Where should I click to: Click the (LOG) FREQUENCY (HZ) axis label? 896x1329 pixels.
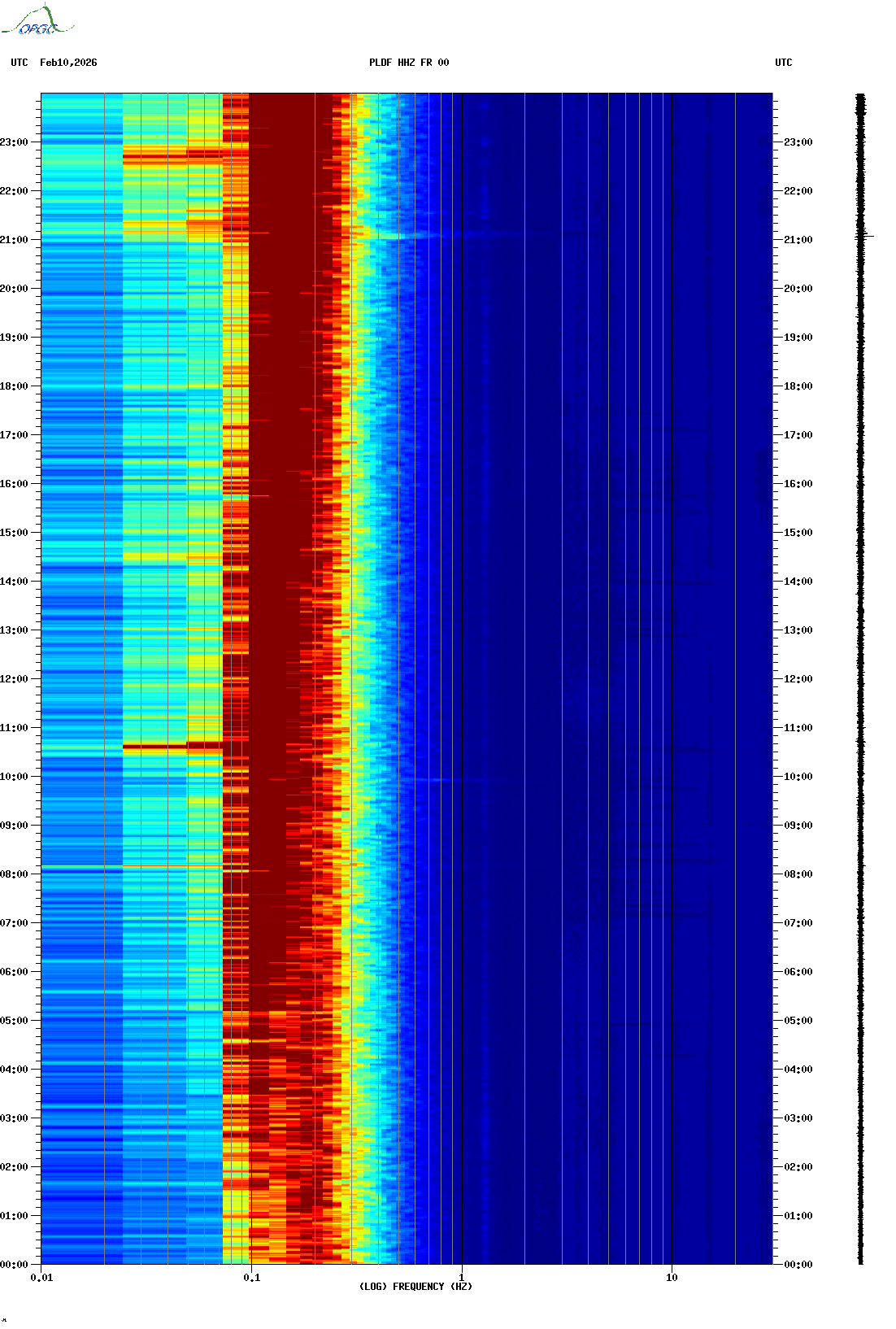point(415,1287)
